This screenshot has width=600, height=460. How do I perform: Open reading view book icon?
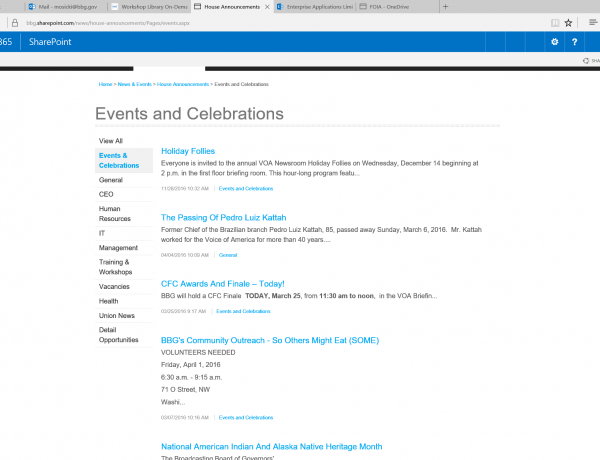click(x=555, y=23)
